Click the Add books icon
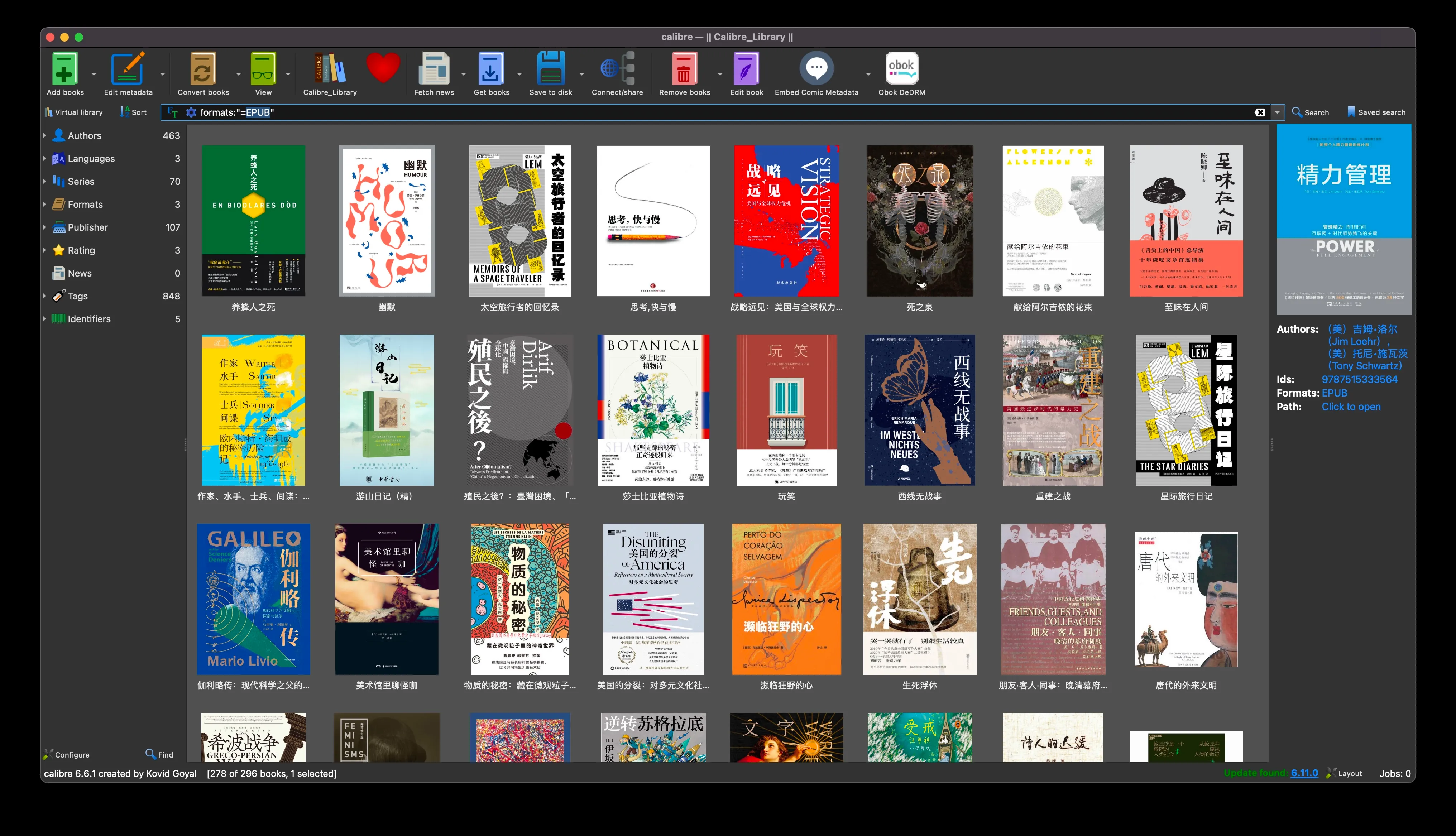 [x=64, y=69]
